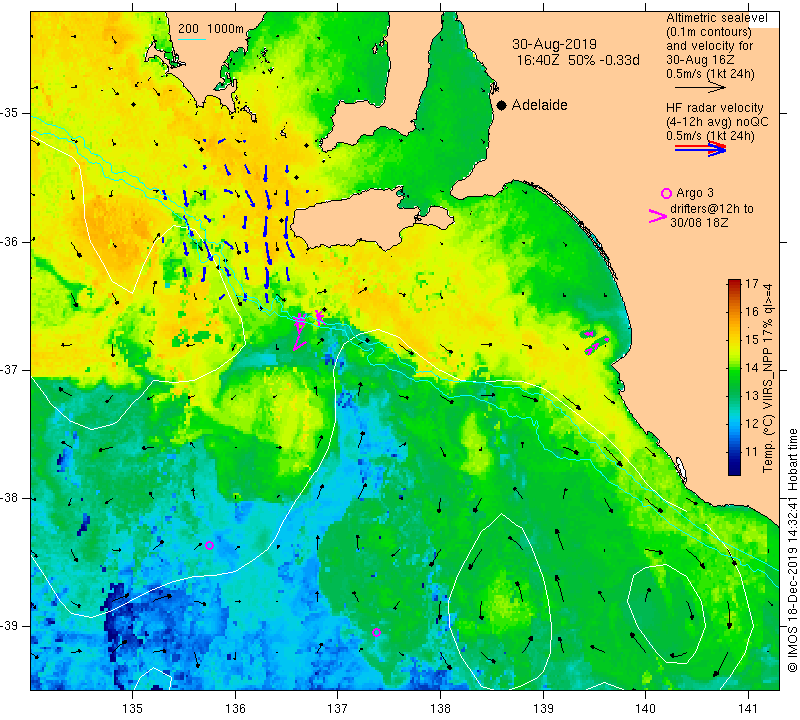
Task: Click the colorbar tick label 12
Action: coord(752,424)
